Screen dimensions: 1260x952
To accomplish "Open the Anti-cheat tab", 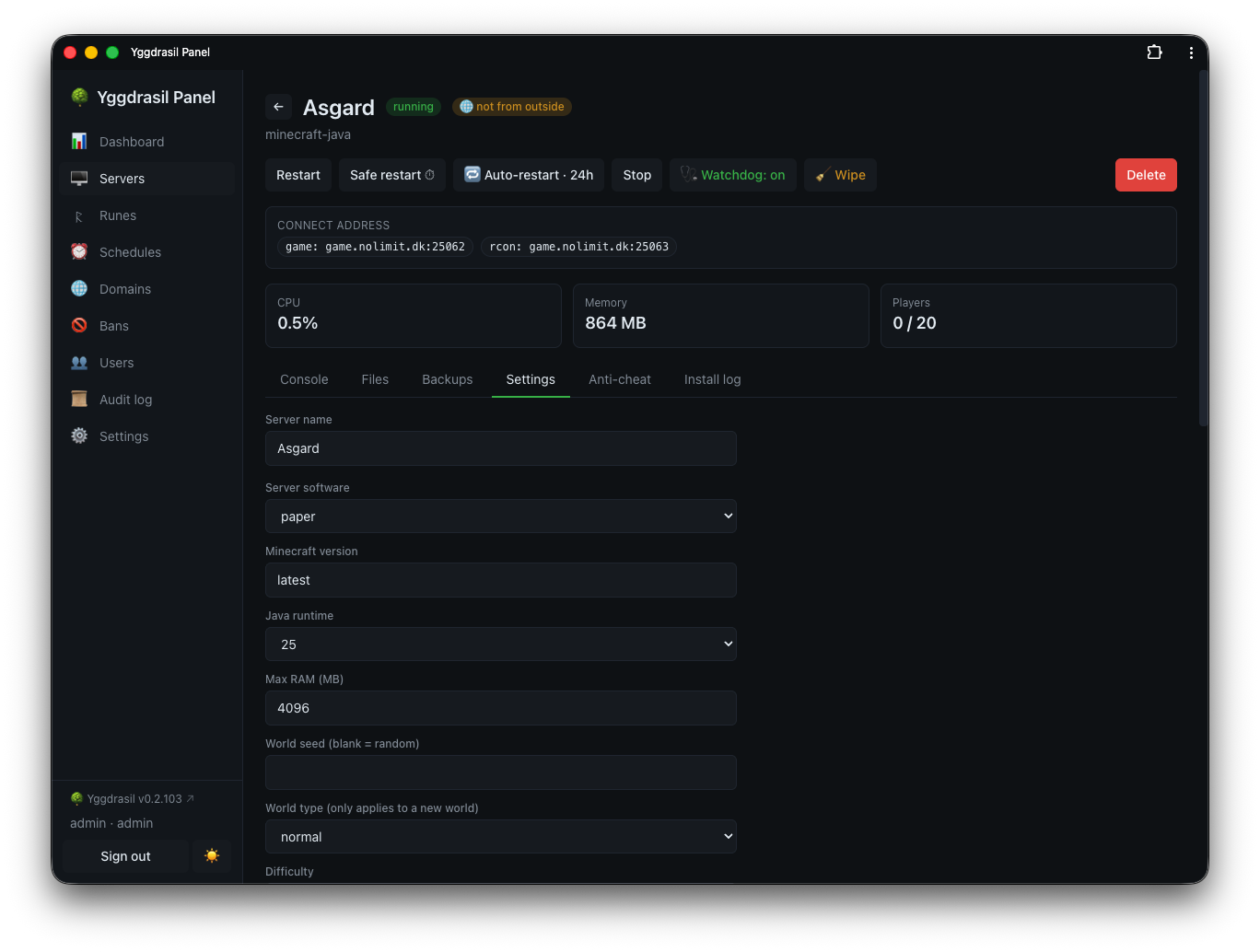I will [620, 379].
